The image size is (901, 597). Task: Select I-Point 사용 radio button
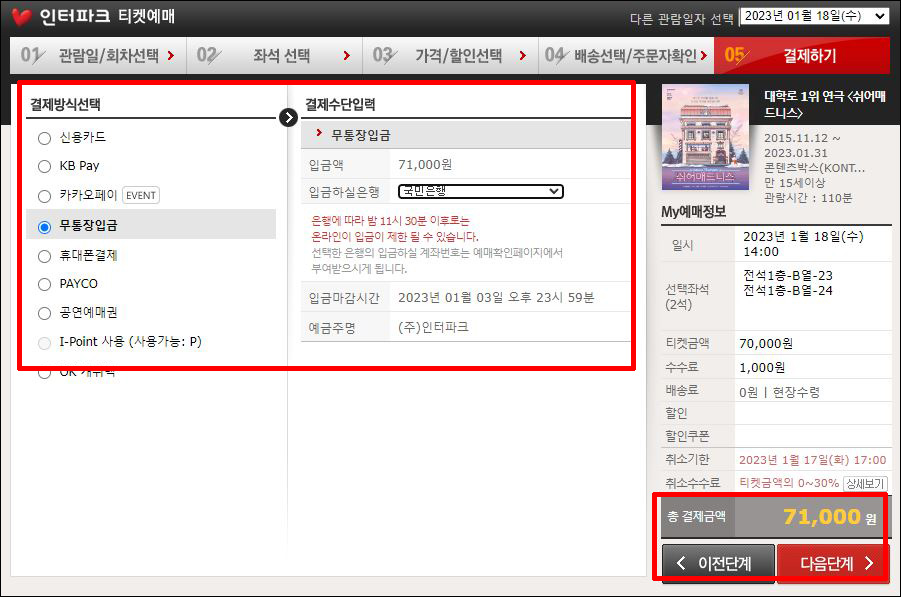point(44,343)
